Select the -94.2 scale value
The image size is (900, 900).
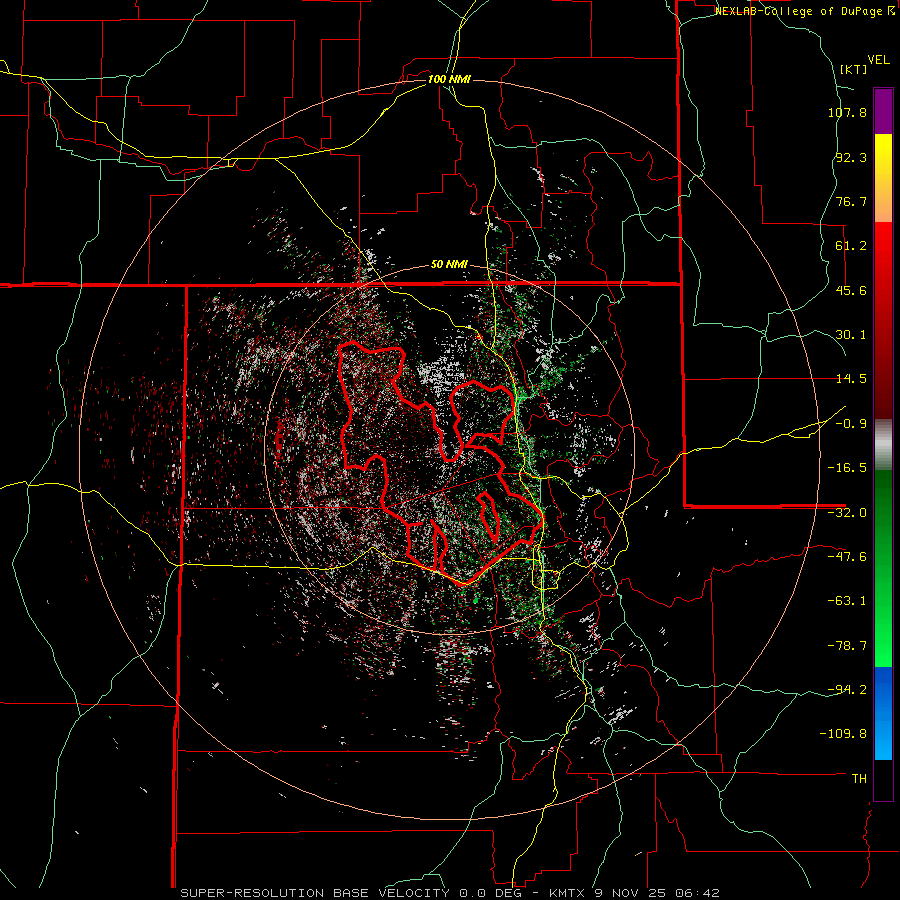point(847,690)
